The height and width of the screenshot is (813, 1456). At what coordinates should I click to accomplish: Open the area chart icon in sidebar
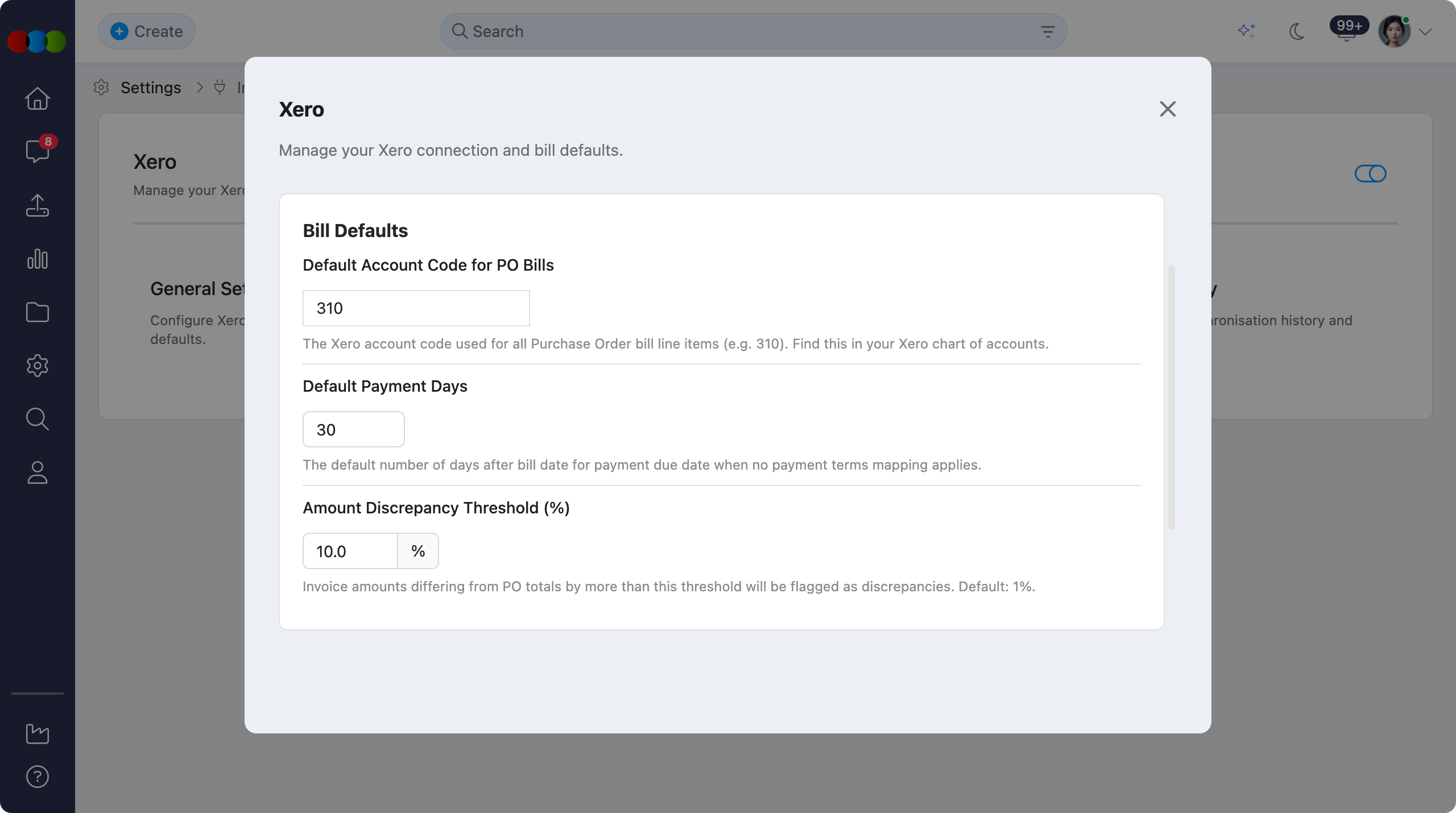click(38, 734)
